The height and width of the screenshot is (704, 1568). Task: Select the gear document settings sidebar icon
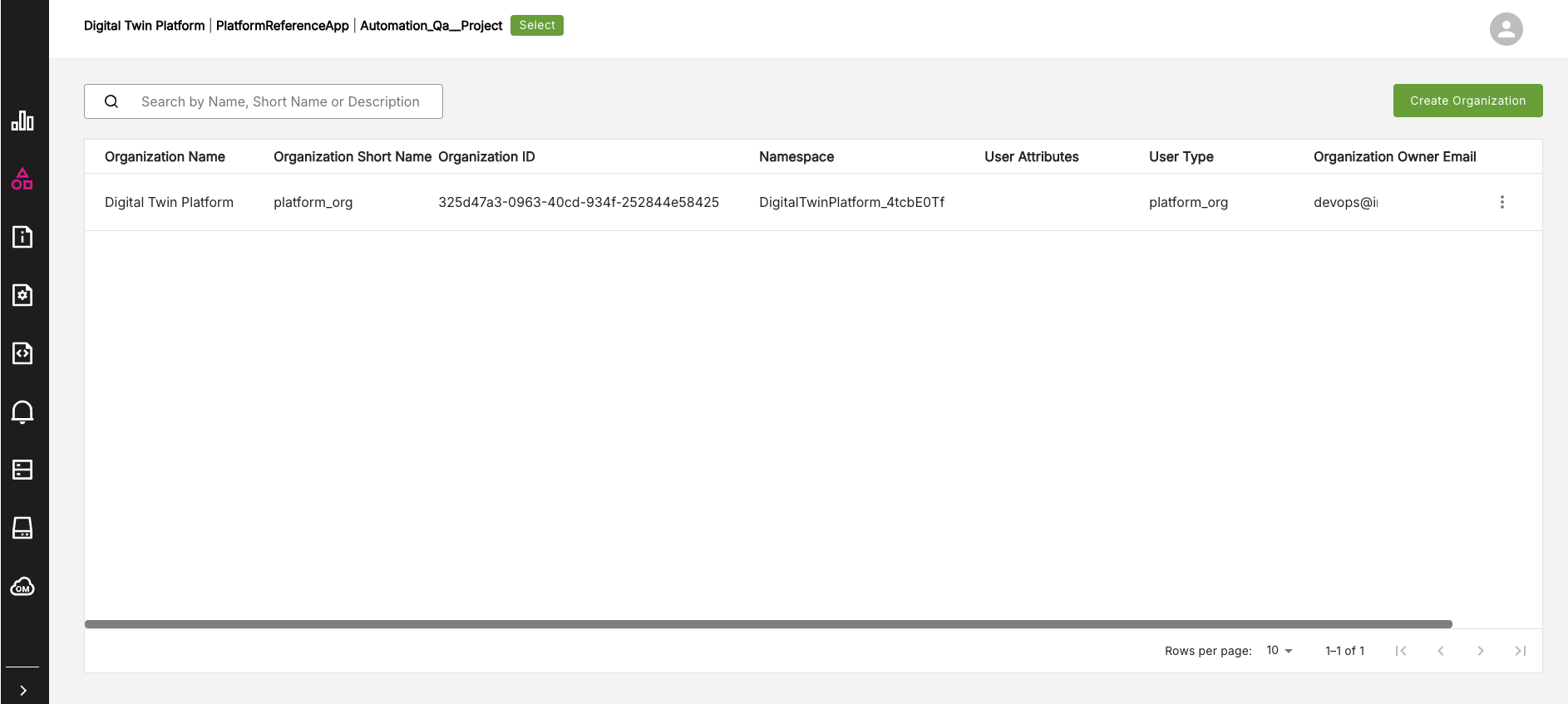pos(22,295)
